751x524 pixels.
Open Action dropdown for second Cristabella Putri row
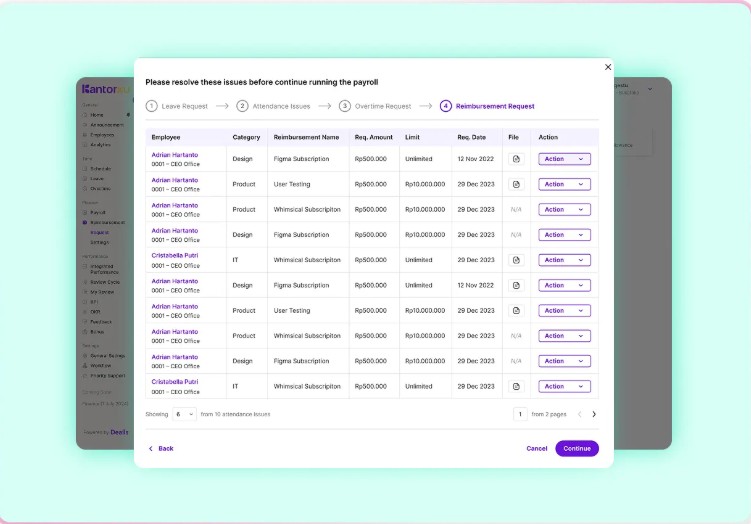pyautogui.click(x=564, y=387)
